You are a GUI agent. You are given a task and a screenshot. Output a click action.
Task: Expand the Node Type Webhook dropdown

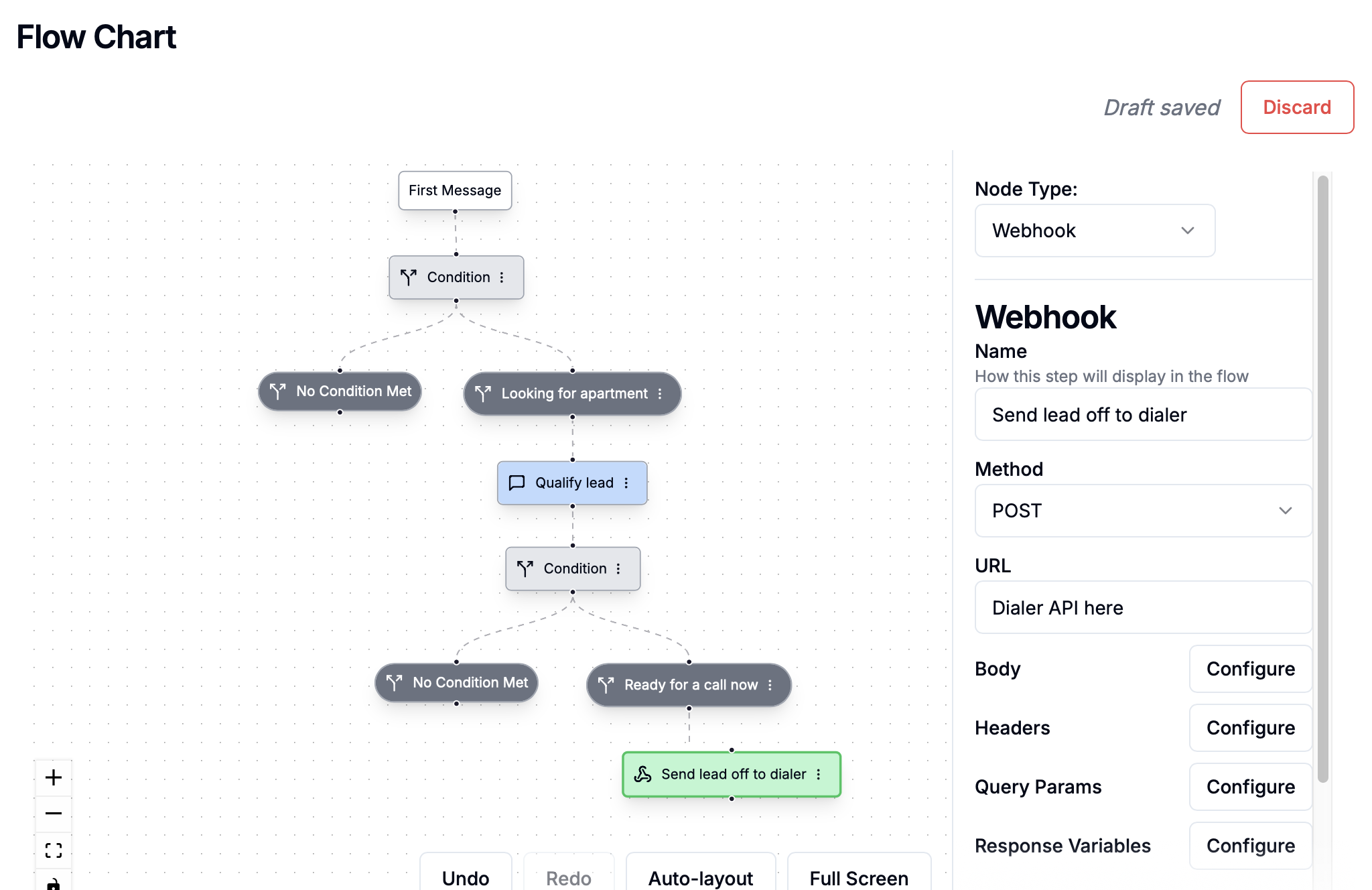click(x=1095, y=231)
